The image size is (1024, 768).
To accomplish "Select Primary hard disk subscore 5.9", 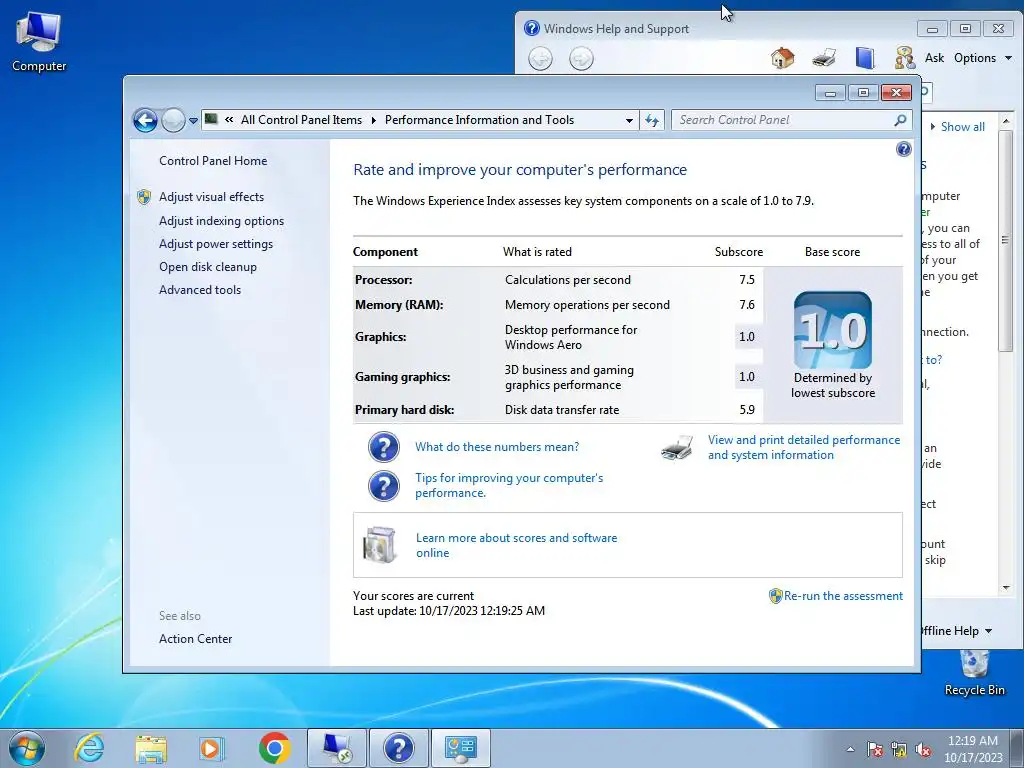I will coord(747,409).
